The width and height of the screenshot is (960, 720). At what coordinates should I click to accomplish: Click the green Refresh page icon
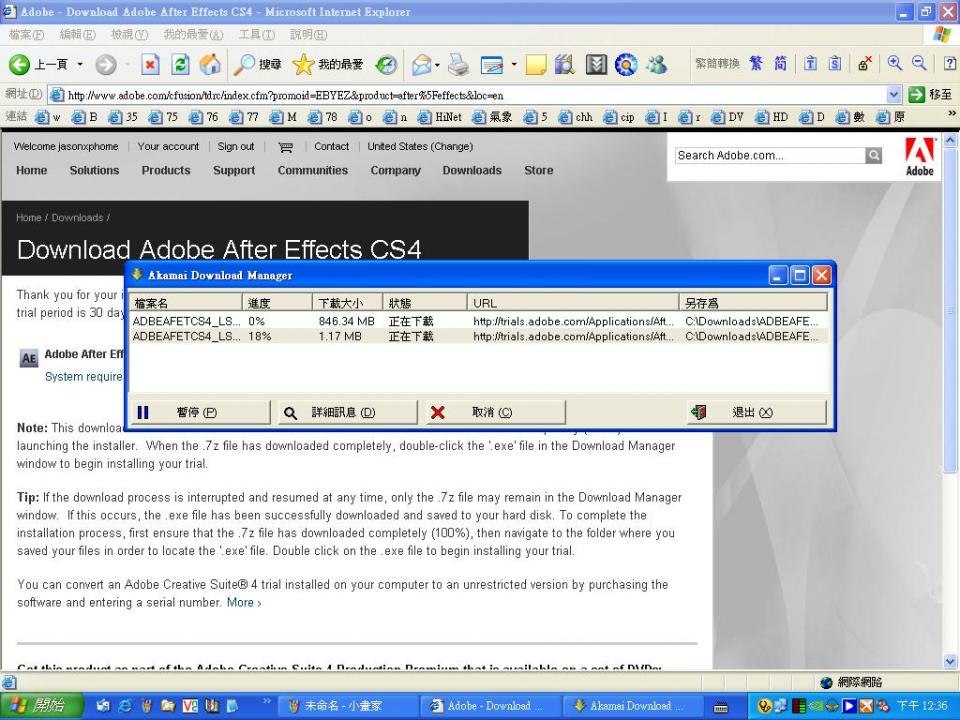coord(180,65)
